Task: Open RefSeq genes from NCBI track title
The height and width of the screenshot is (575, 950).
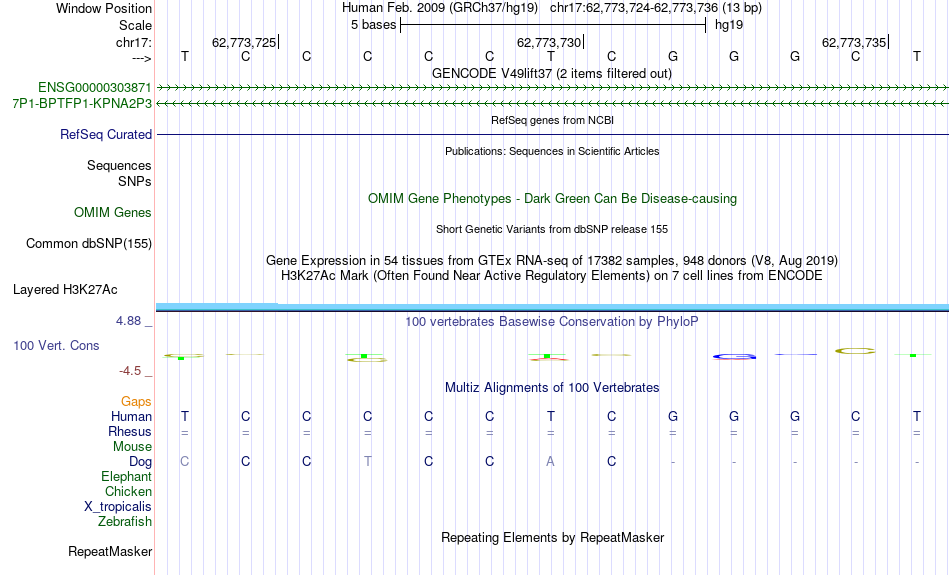Action: (x=552, y=120)
